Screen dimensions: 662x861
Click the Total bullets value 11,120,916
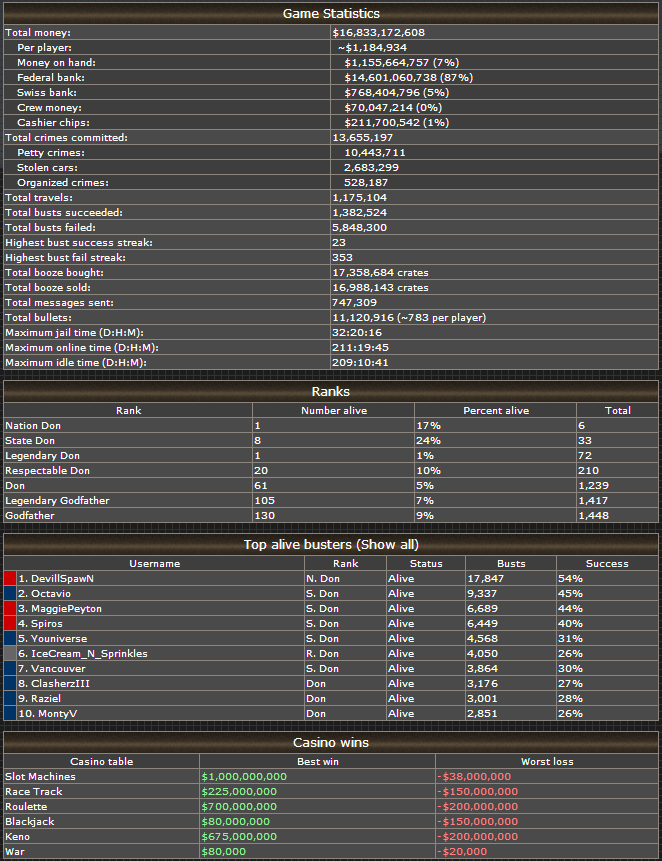363,318
